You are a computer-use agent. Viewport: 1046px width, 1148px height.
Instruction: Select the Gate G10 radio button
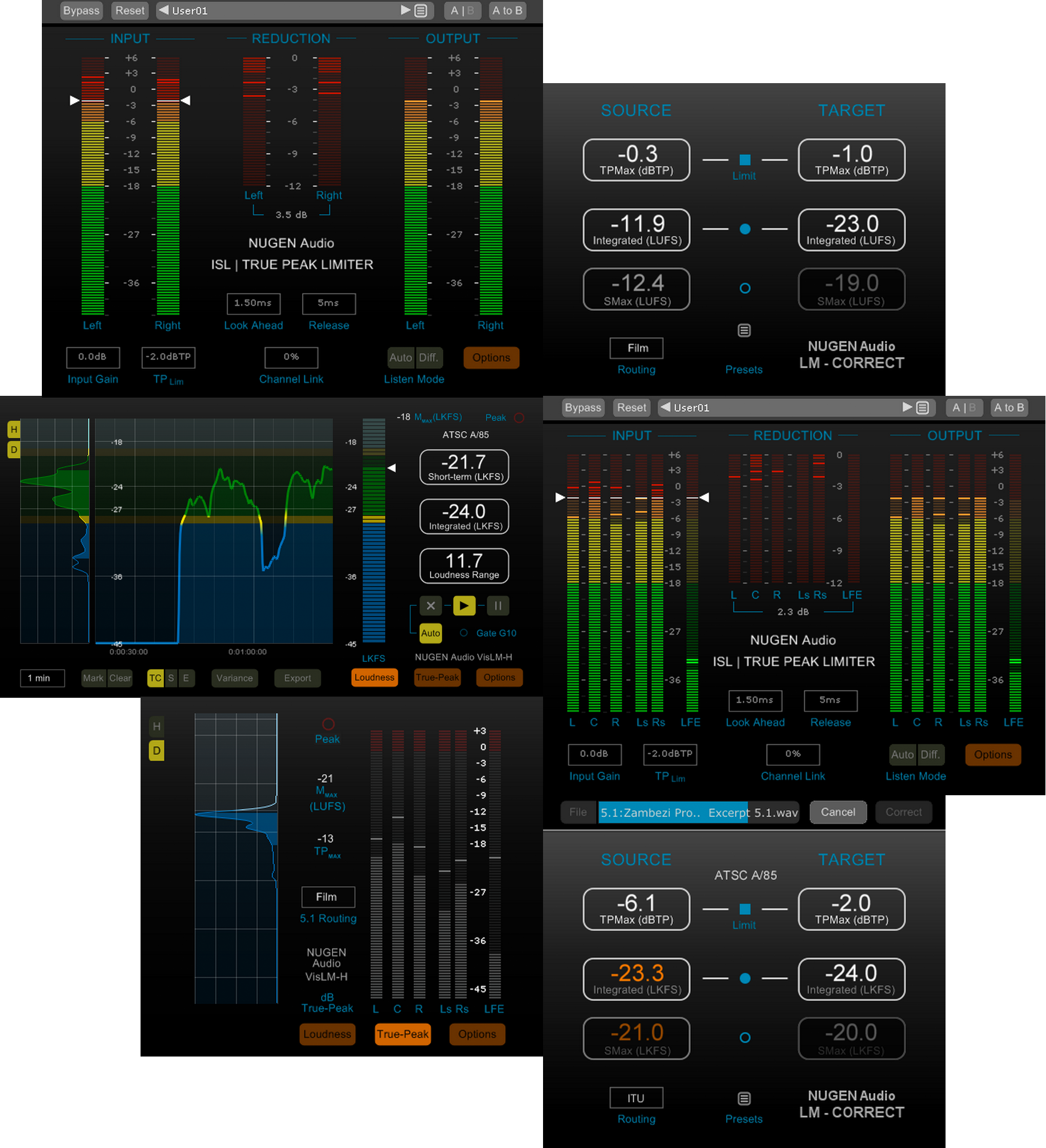[x=462, y=633]
